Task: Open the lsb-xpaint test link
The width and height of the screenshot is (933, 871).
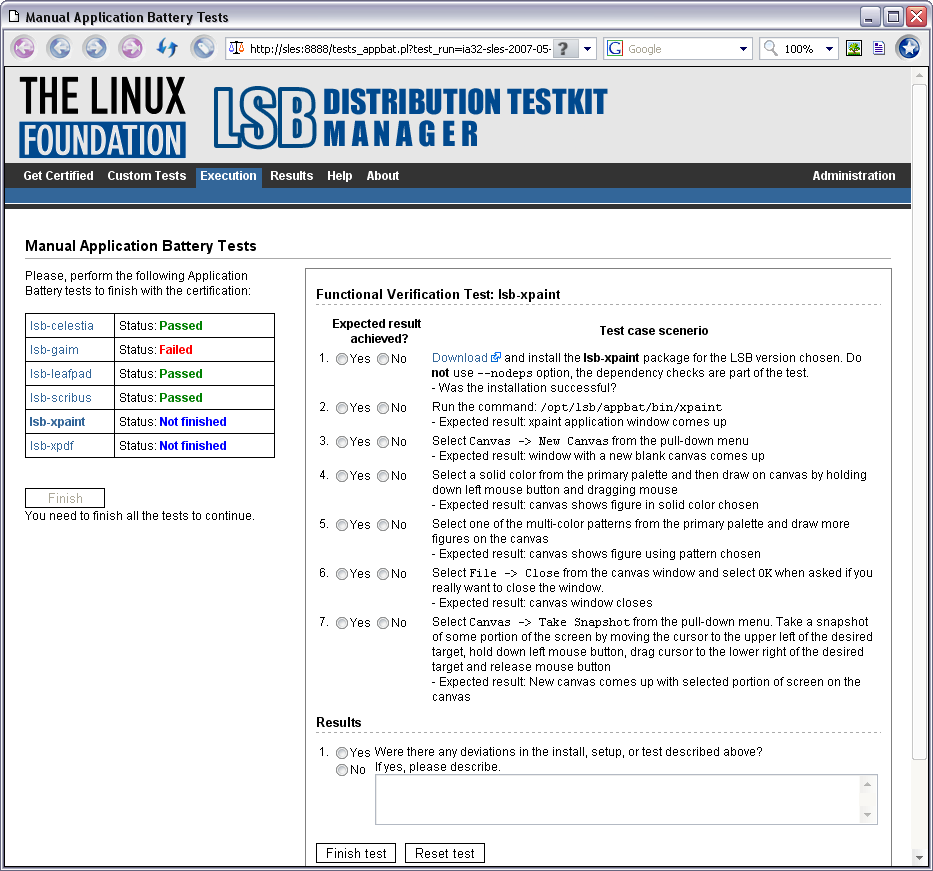Action: [x=57, y=422]
